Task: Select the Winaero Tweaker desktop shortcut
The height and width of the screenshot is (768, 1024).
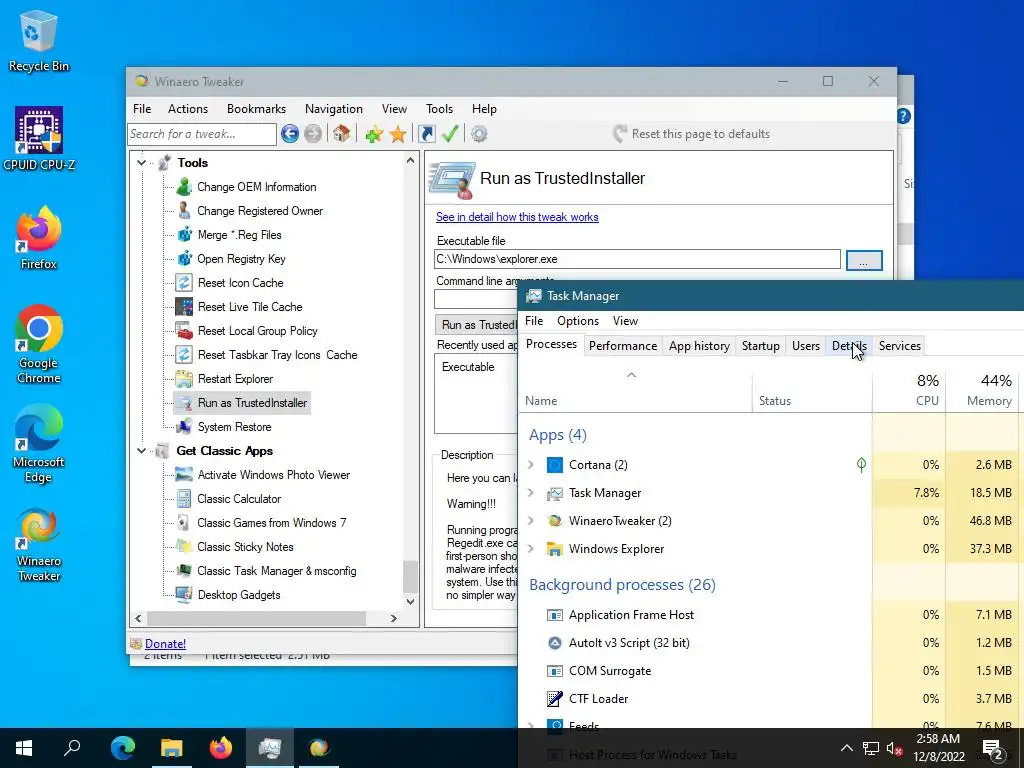Action: coord(39,545)
